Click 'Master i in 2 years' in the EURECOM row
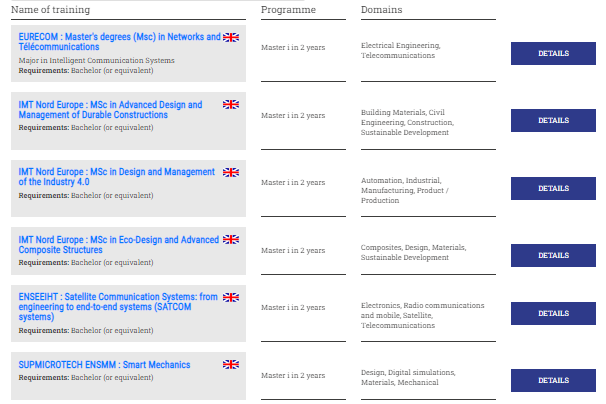 293,48
